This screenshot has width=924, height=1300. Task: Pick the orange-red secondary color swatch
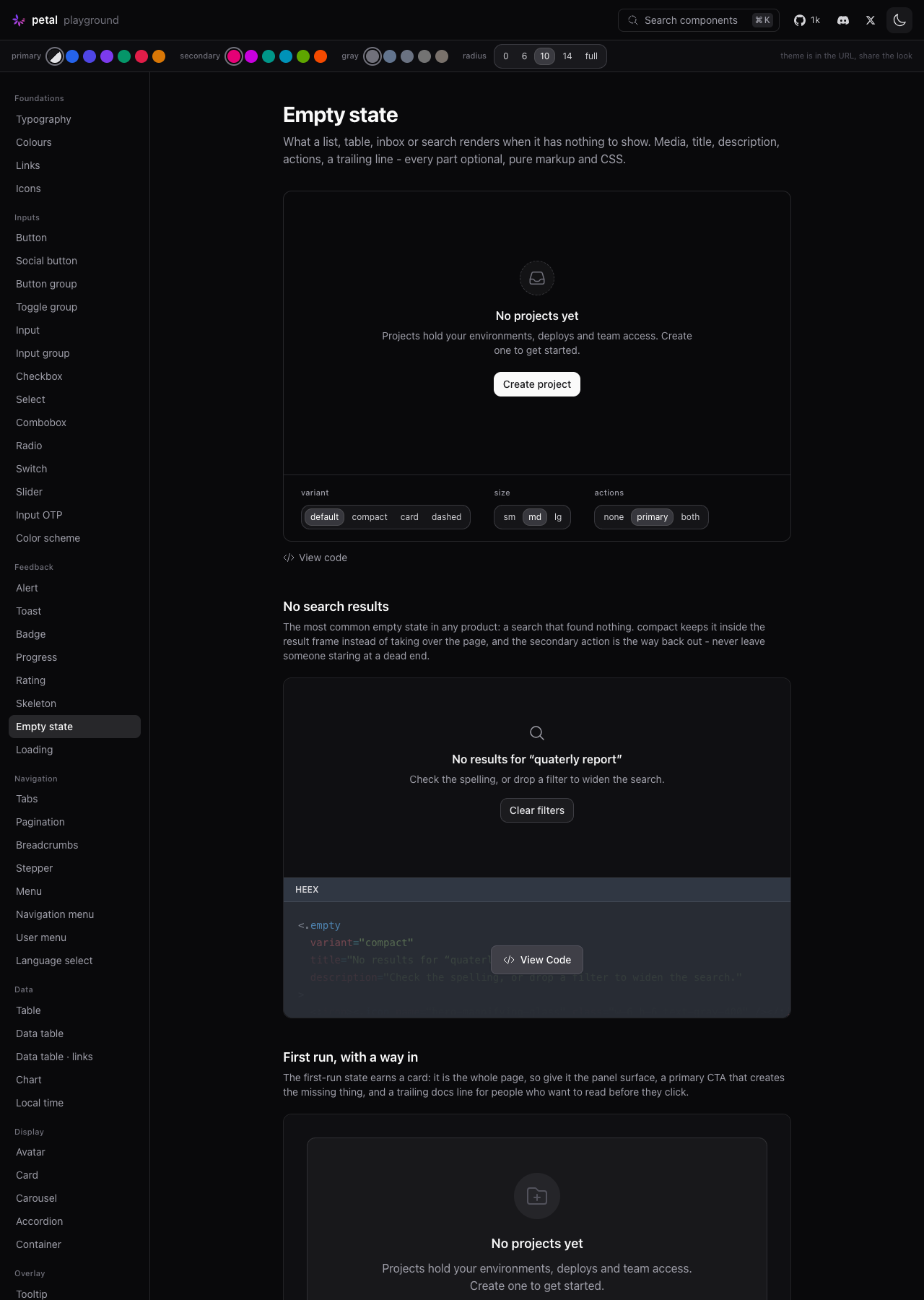[321, 56]
